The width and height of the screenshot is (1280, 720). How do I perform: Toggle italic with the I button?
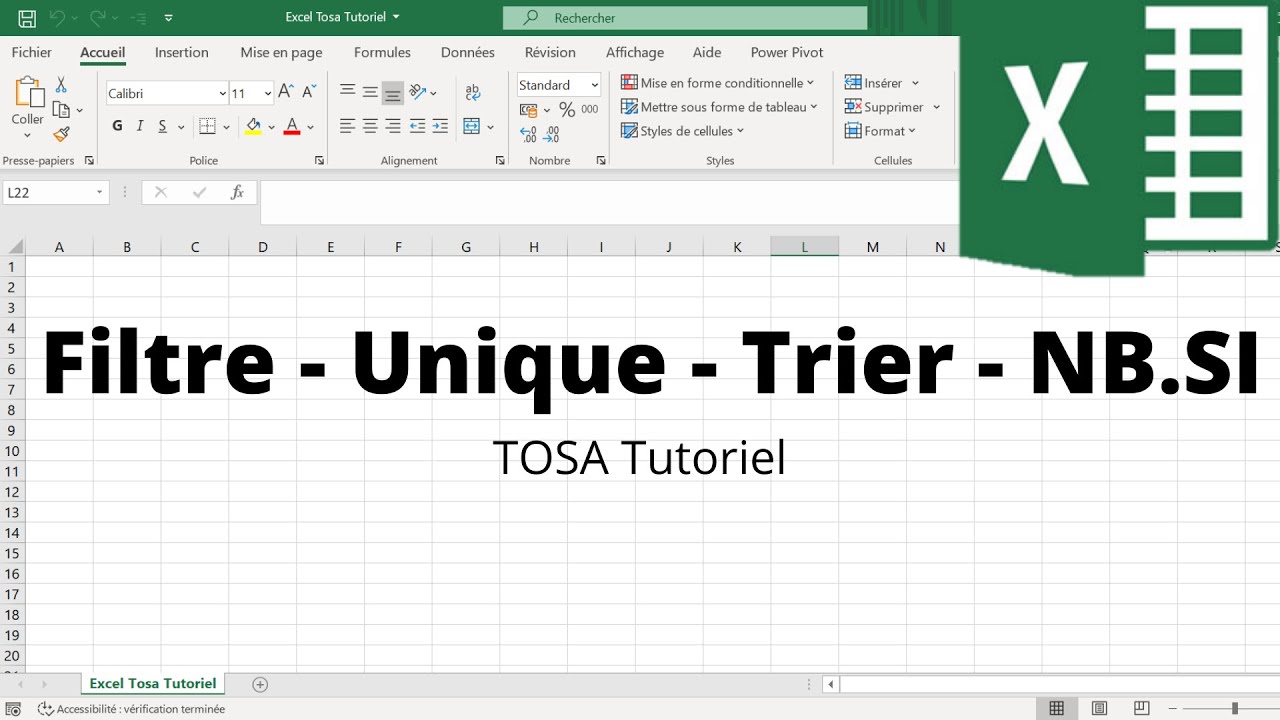(140, 126)
